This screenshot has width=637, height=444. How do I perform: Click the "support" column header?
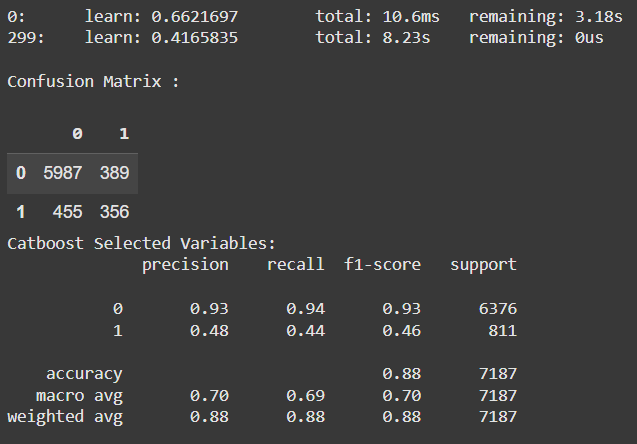(483, 265)
